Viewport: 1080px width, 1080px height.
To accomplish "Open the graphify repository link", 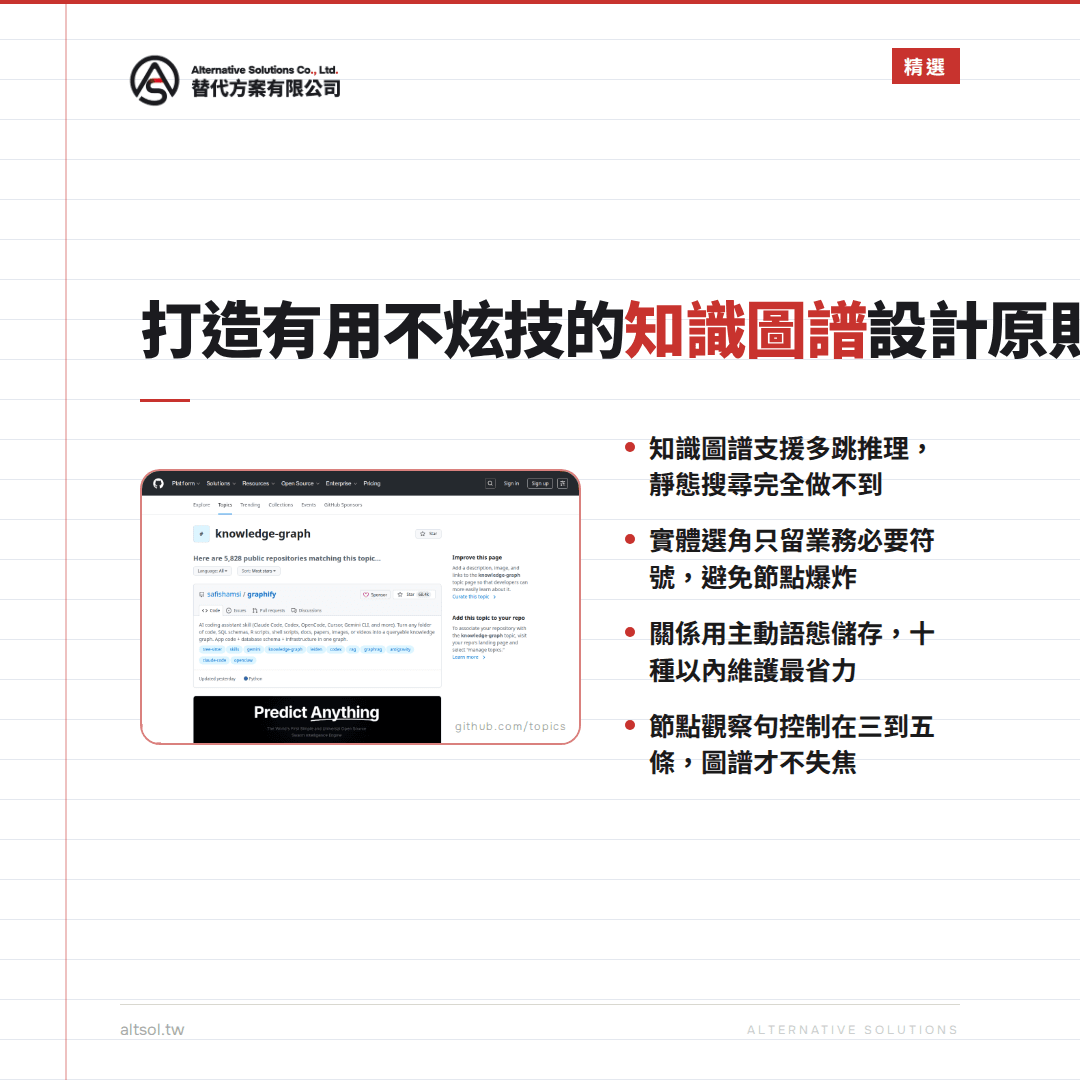I will click(x=262, y=594).
